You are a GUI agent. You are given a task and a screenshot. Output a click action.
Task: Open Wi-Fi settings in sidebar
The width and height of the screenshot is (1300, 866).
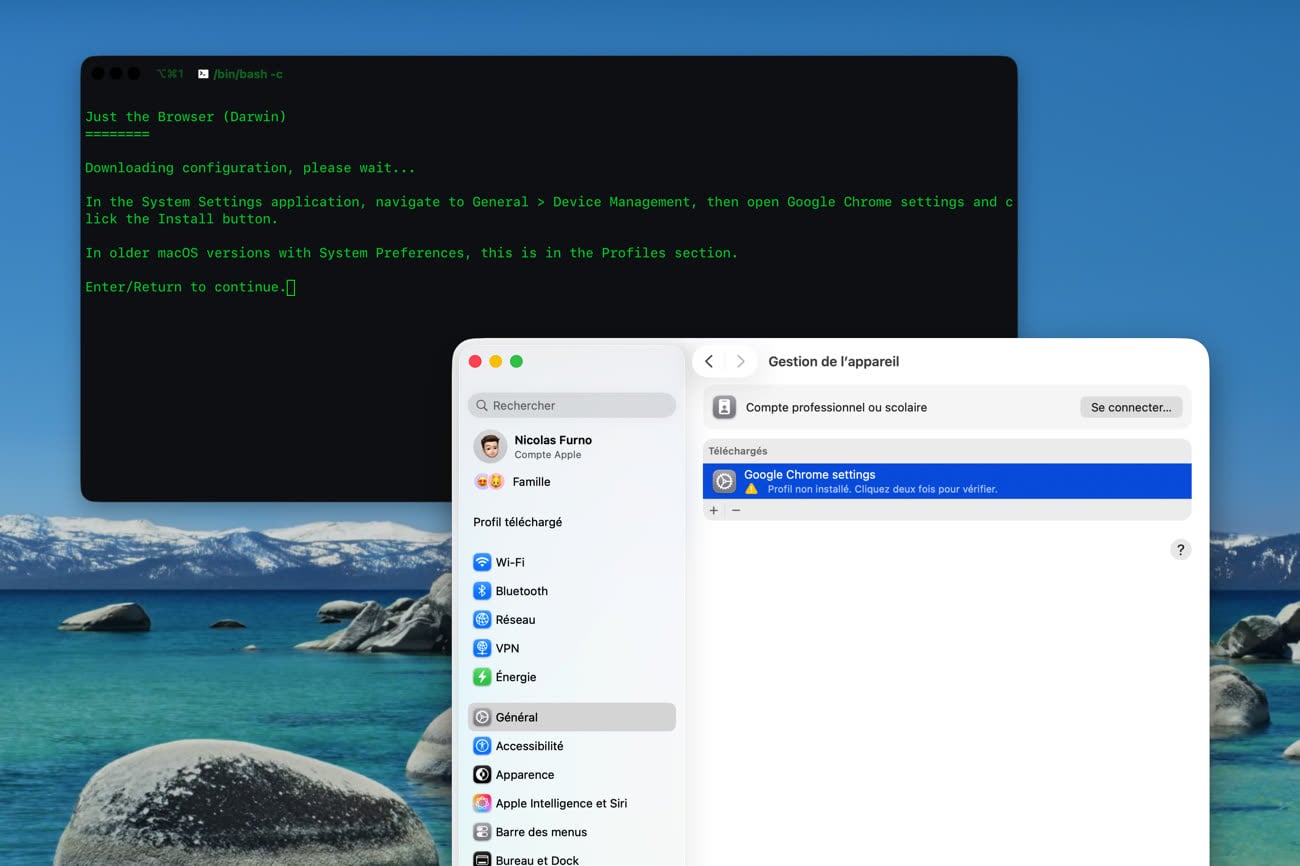point(509,562)
